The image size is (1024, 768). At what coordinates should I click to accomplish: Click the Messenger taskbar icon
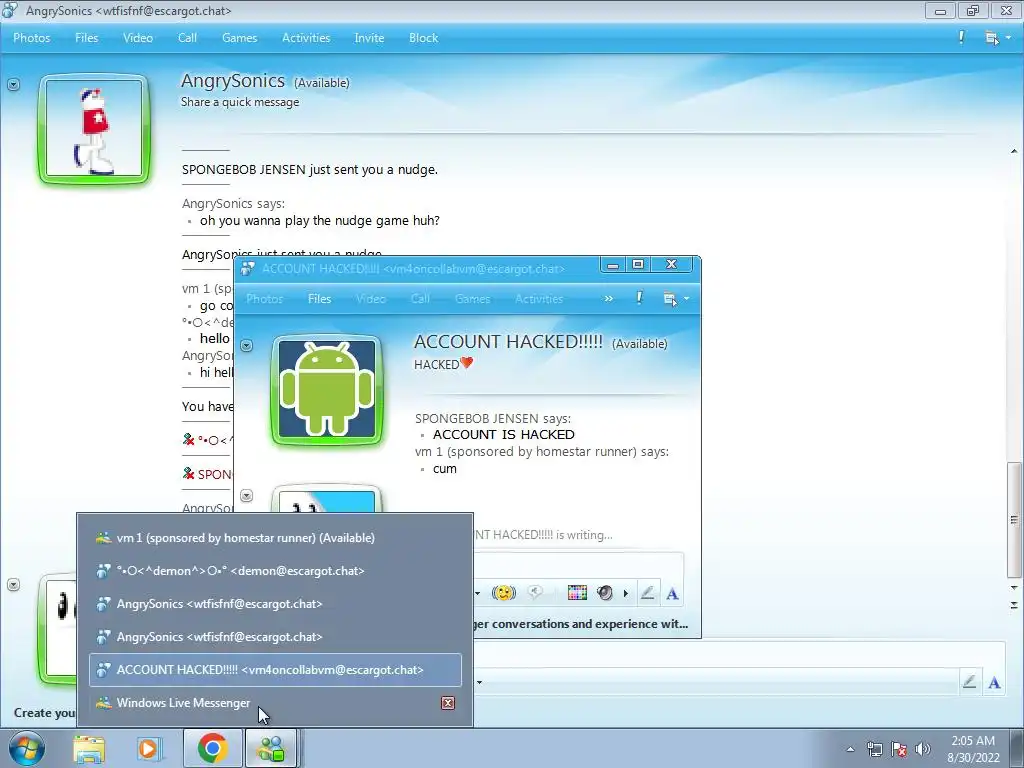pos(270,748)
